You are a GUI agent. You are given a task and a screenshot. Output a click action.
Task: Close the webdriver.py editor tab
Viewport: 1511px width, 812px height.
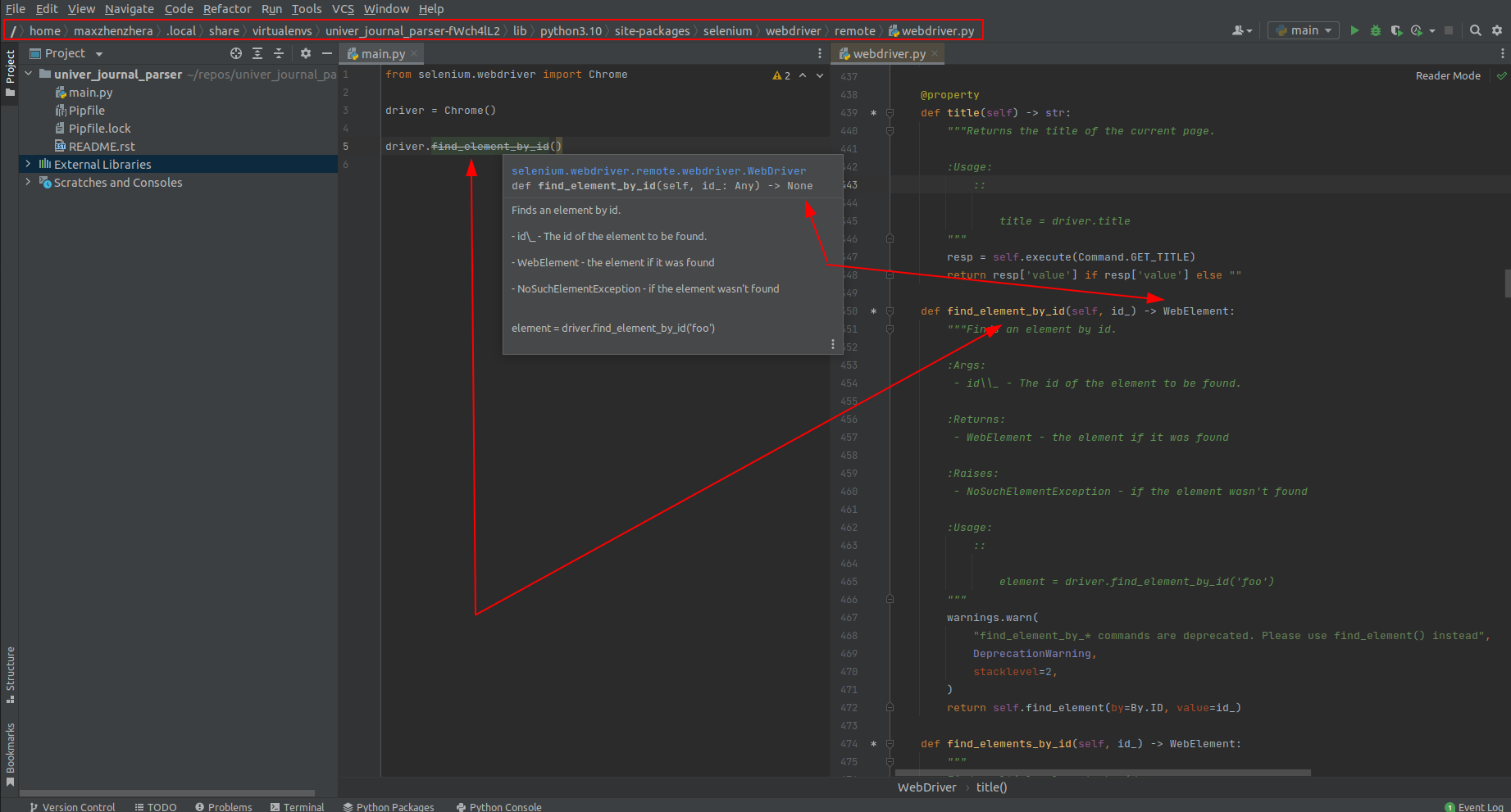click(x=935, y=53)
